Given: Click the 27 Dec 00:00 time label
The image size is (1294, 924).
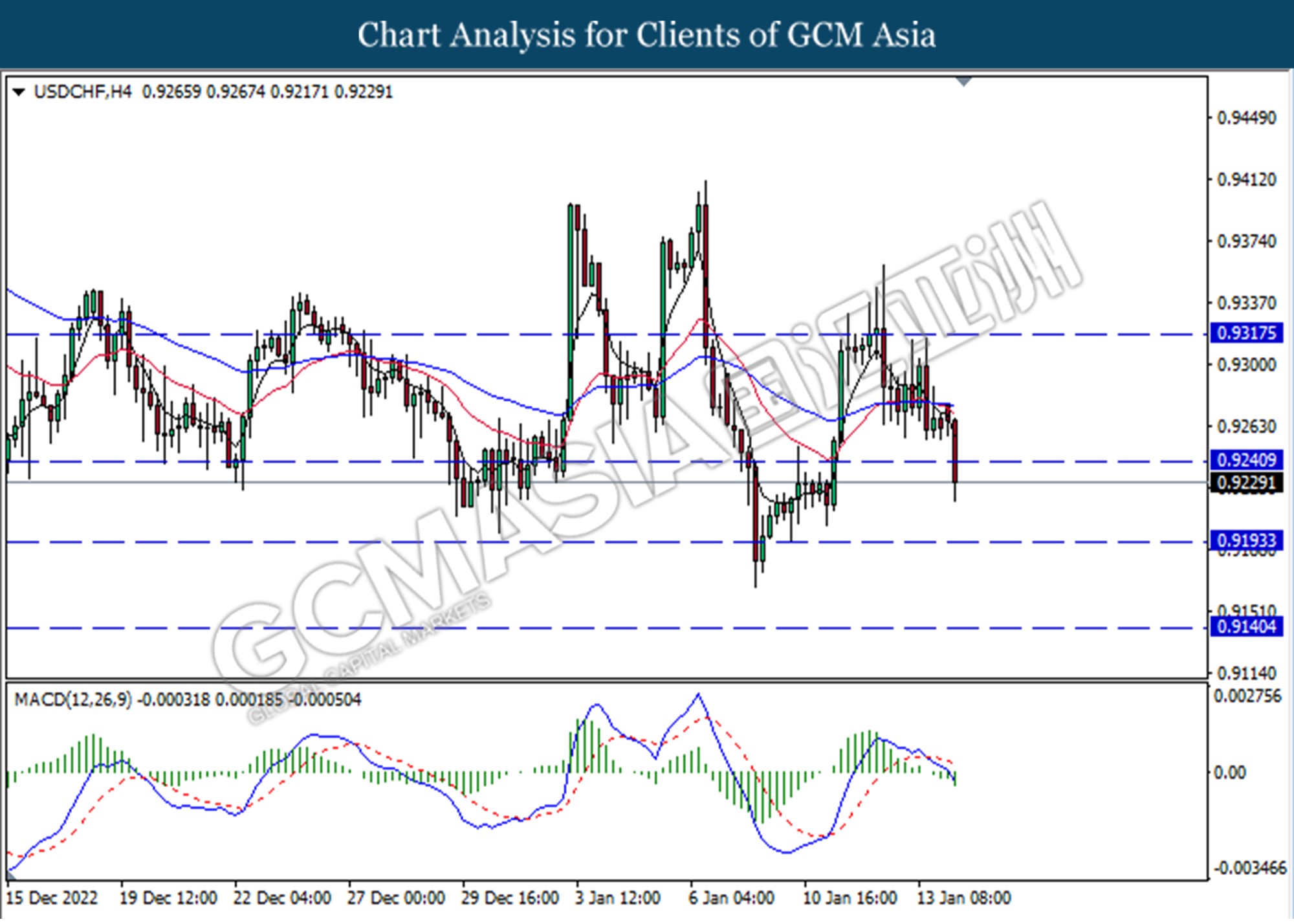Looking at the screenshot, I should (396, 899).
